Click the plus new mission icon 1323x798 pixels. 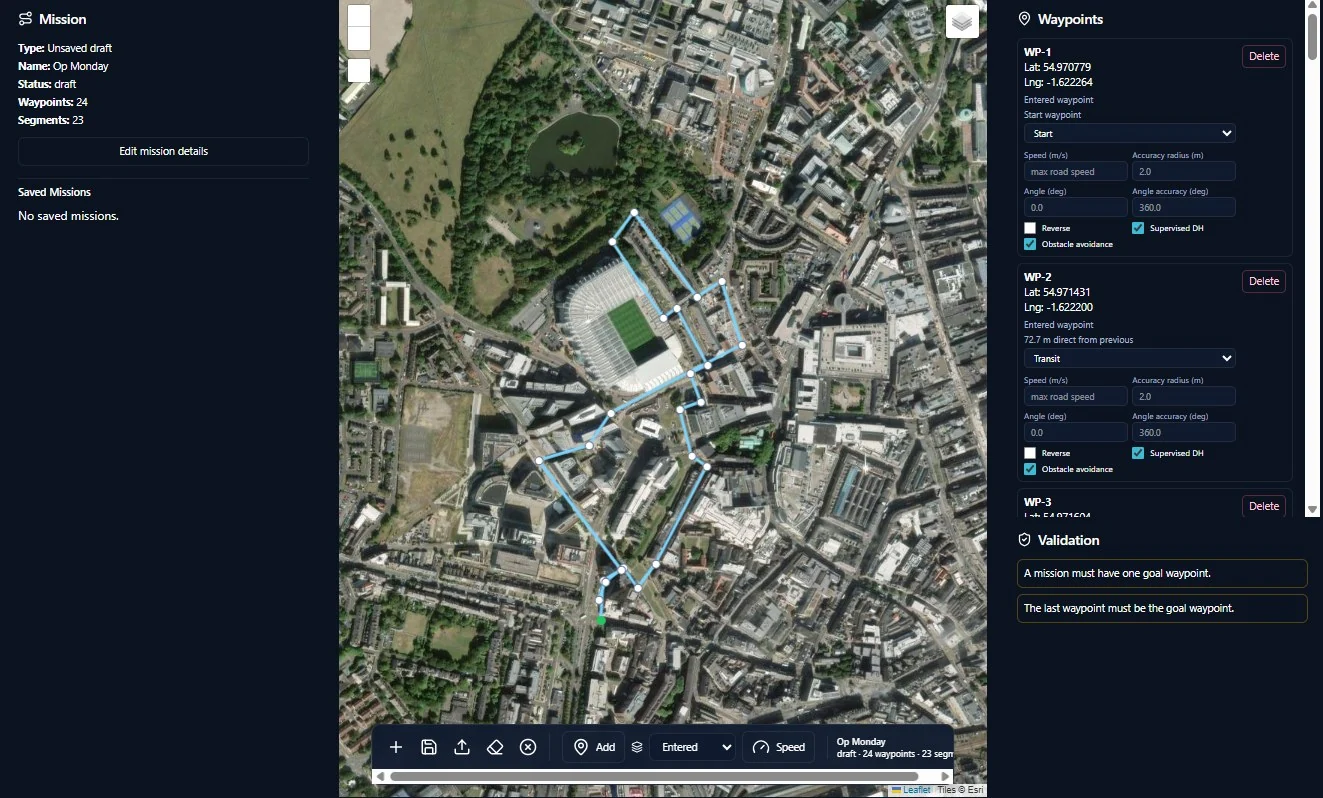click(x=396, y=747)
